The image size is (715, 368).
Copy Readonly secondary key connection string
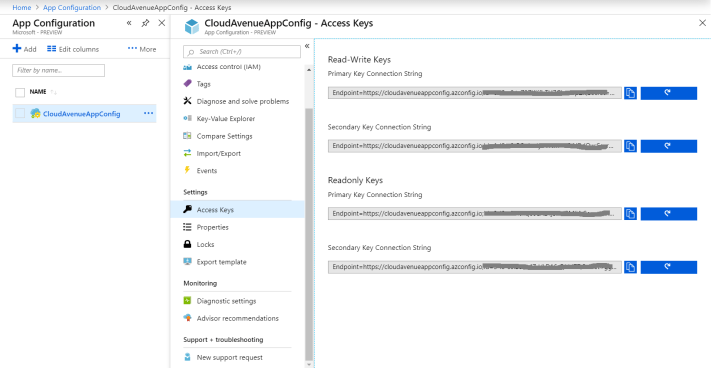coord(630,267)
